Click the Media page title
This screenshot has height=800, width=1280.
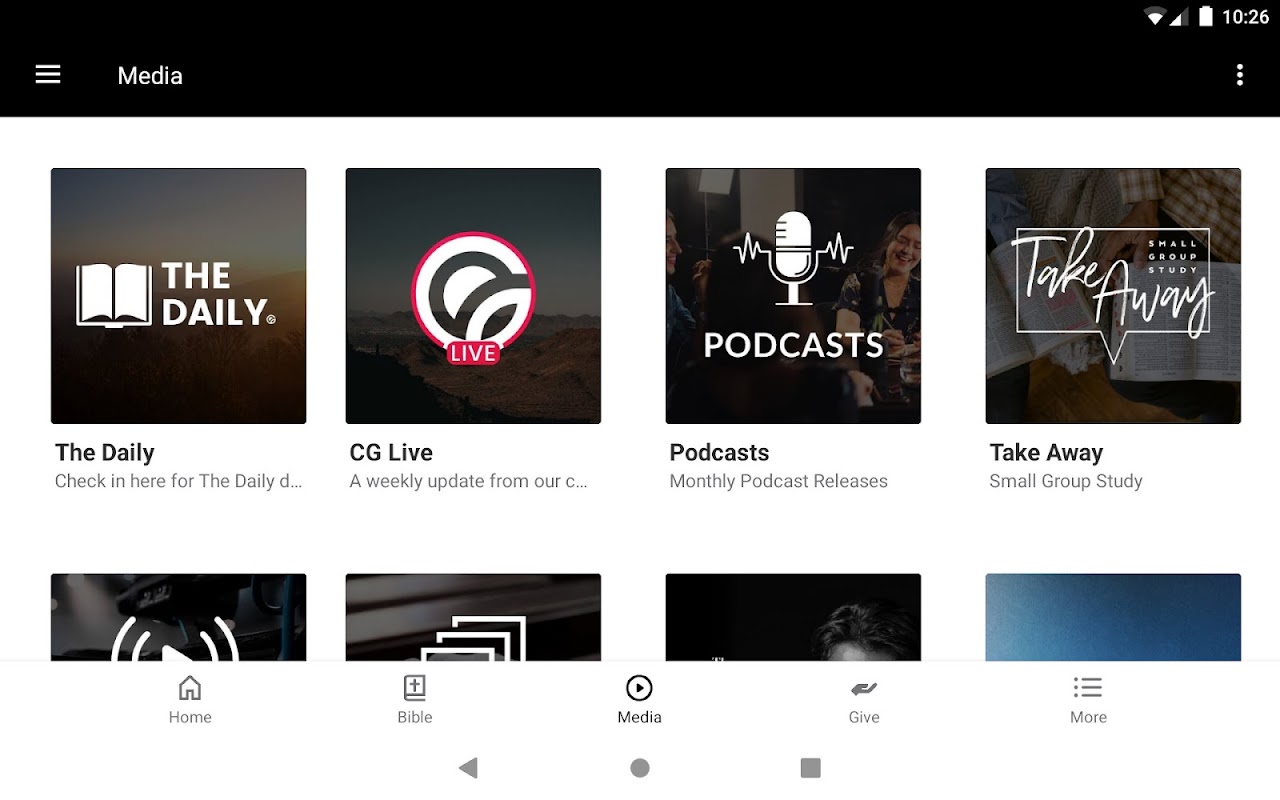(150, 76)
